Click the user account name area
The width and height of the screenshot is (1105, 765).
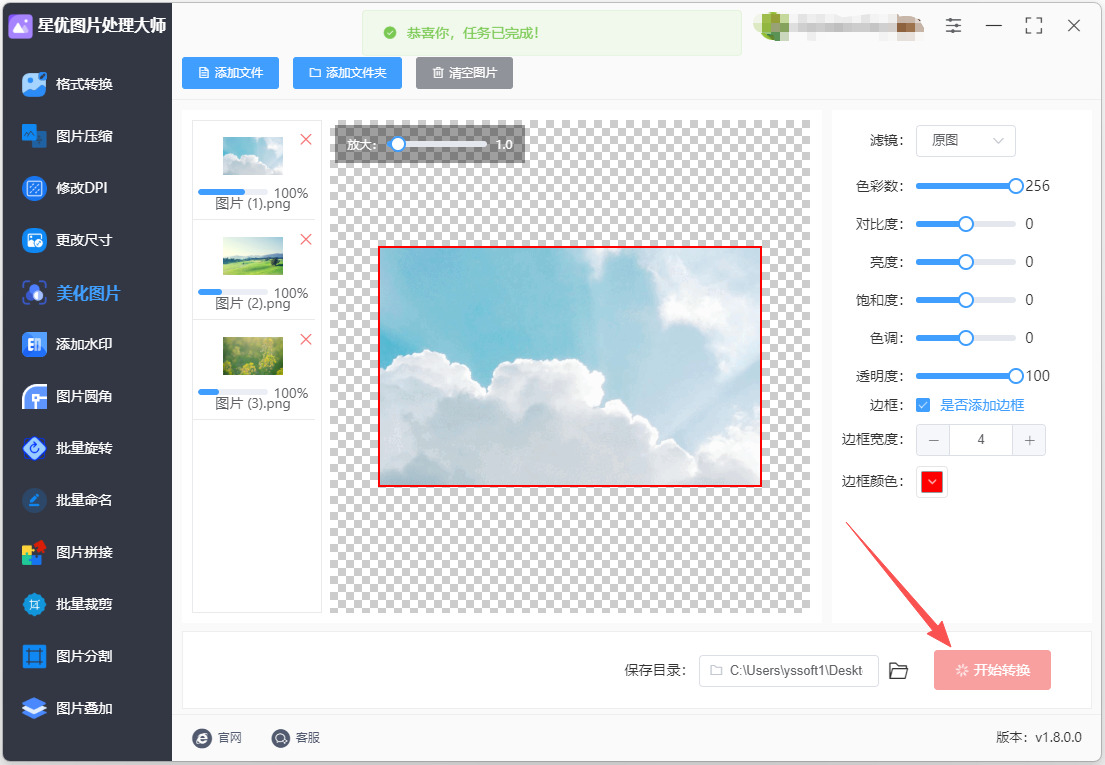(x=839, y=27)
